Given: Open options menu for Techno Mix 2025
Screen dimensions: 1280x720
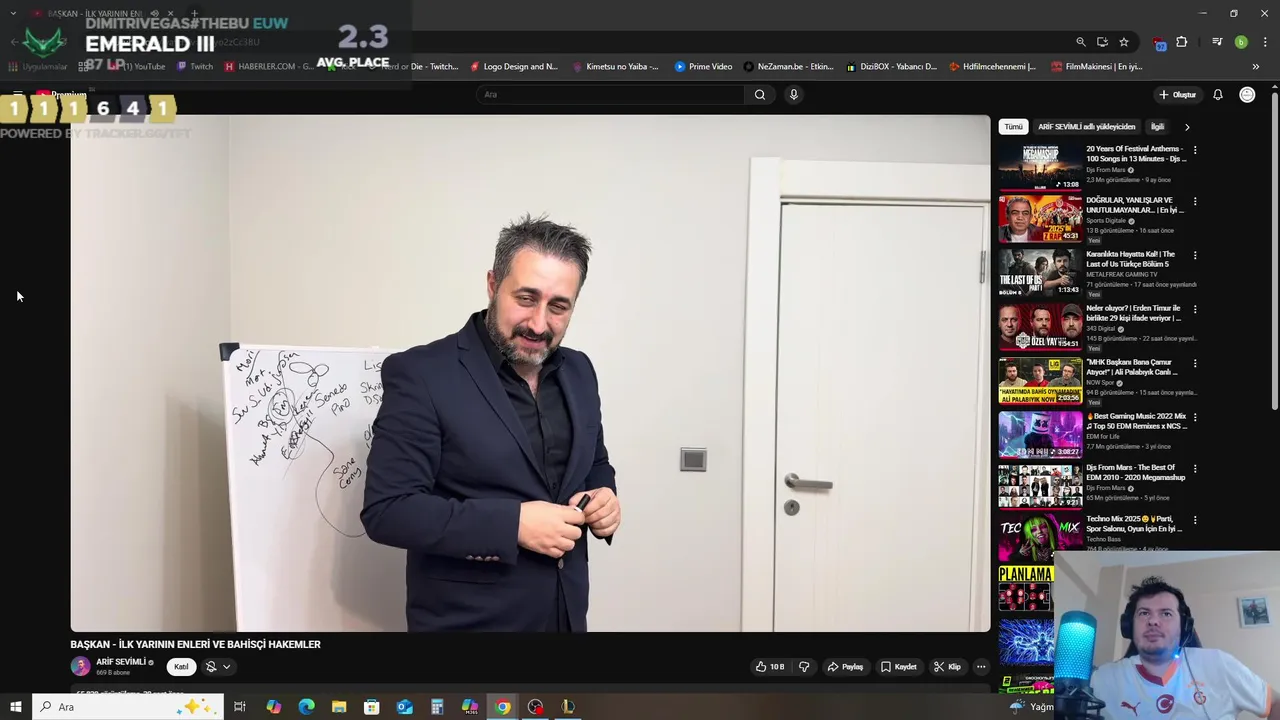Looking at the screenshot, I should point(1195,520).
